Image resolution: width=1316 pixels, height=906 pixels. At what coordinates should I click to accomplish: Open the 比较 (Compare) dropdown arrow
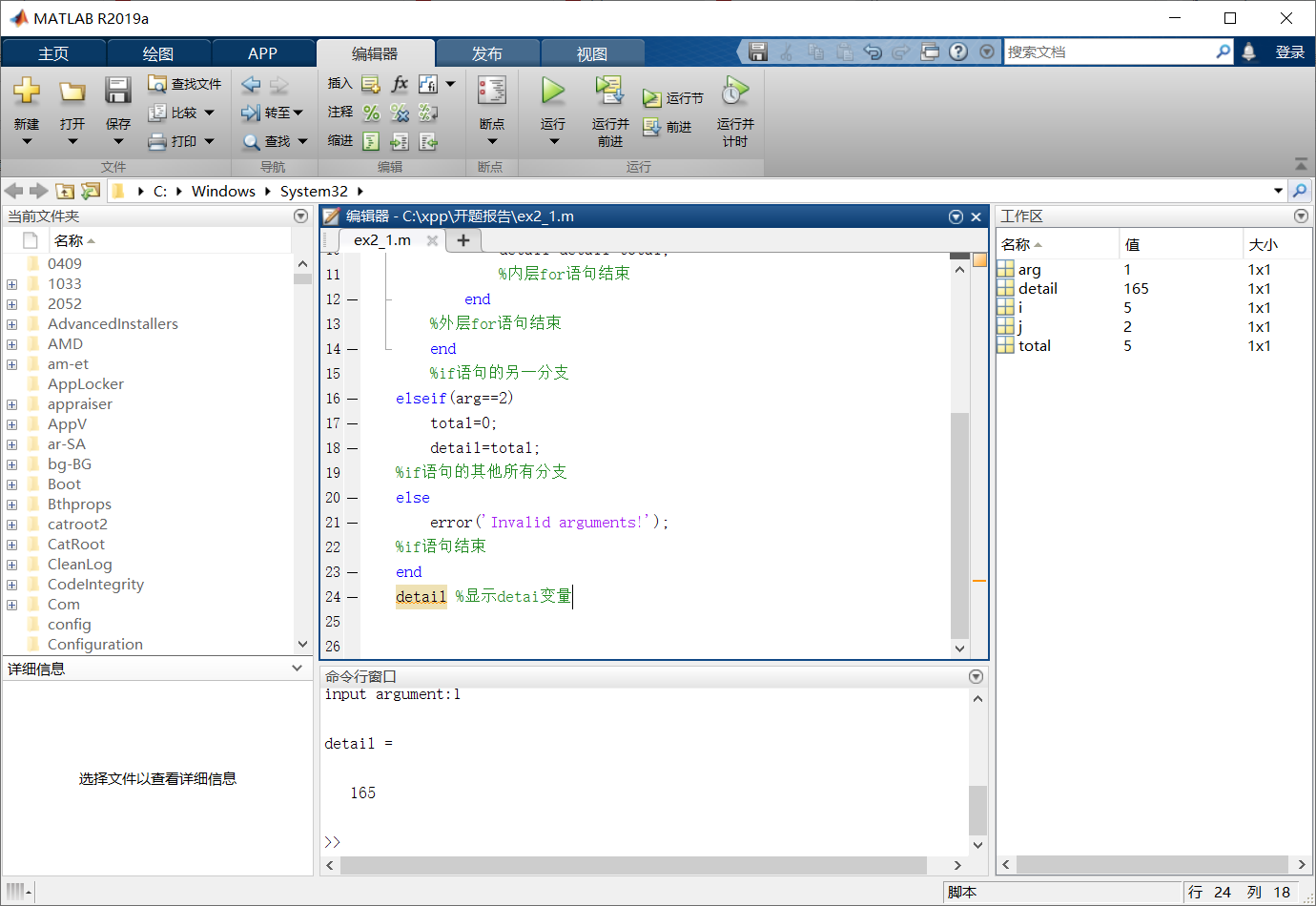[x=210, y=113]
